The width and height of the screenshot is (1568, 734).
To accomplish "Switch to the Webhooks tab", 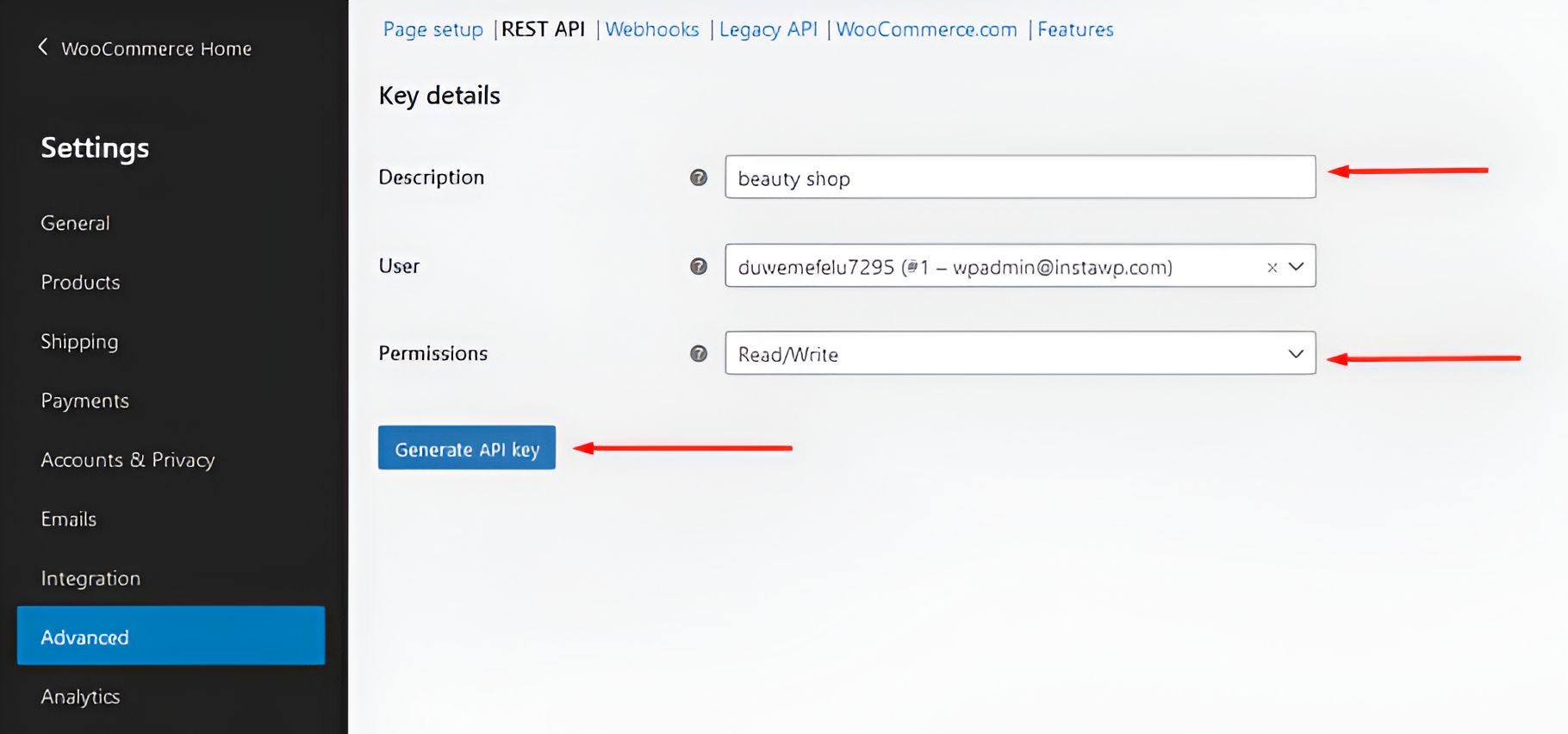I will tap(651, 29).
